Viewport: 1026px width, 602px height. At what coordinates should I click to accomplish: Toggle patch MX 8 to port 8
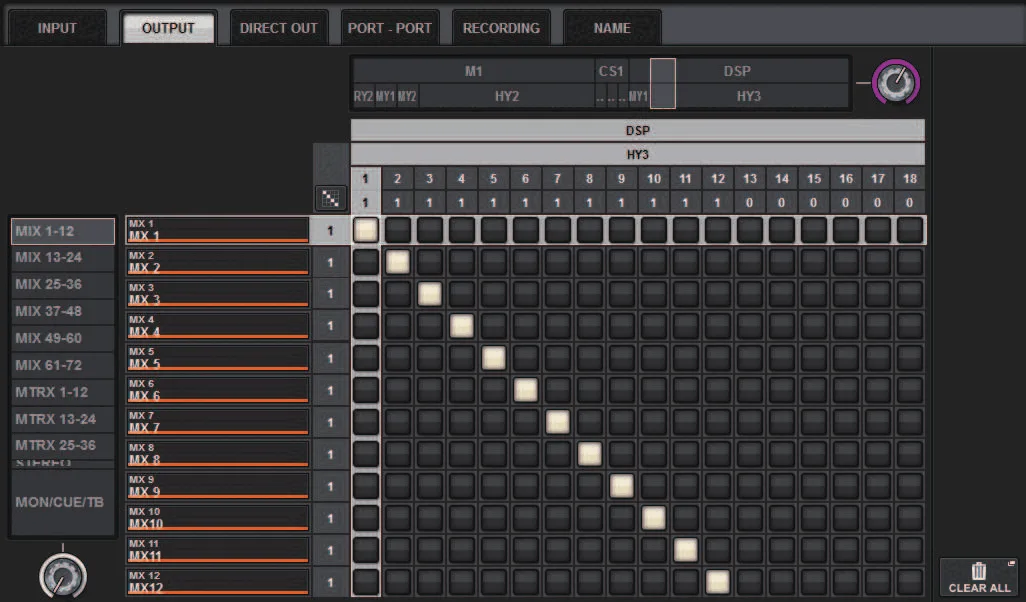pyautogui.click(x=590, y=454)
